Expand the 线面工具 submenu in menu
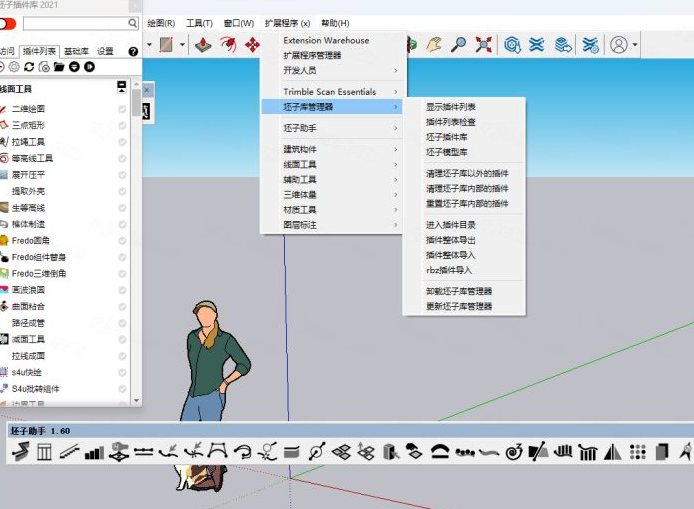 (332, 164)
